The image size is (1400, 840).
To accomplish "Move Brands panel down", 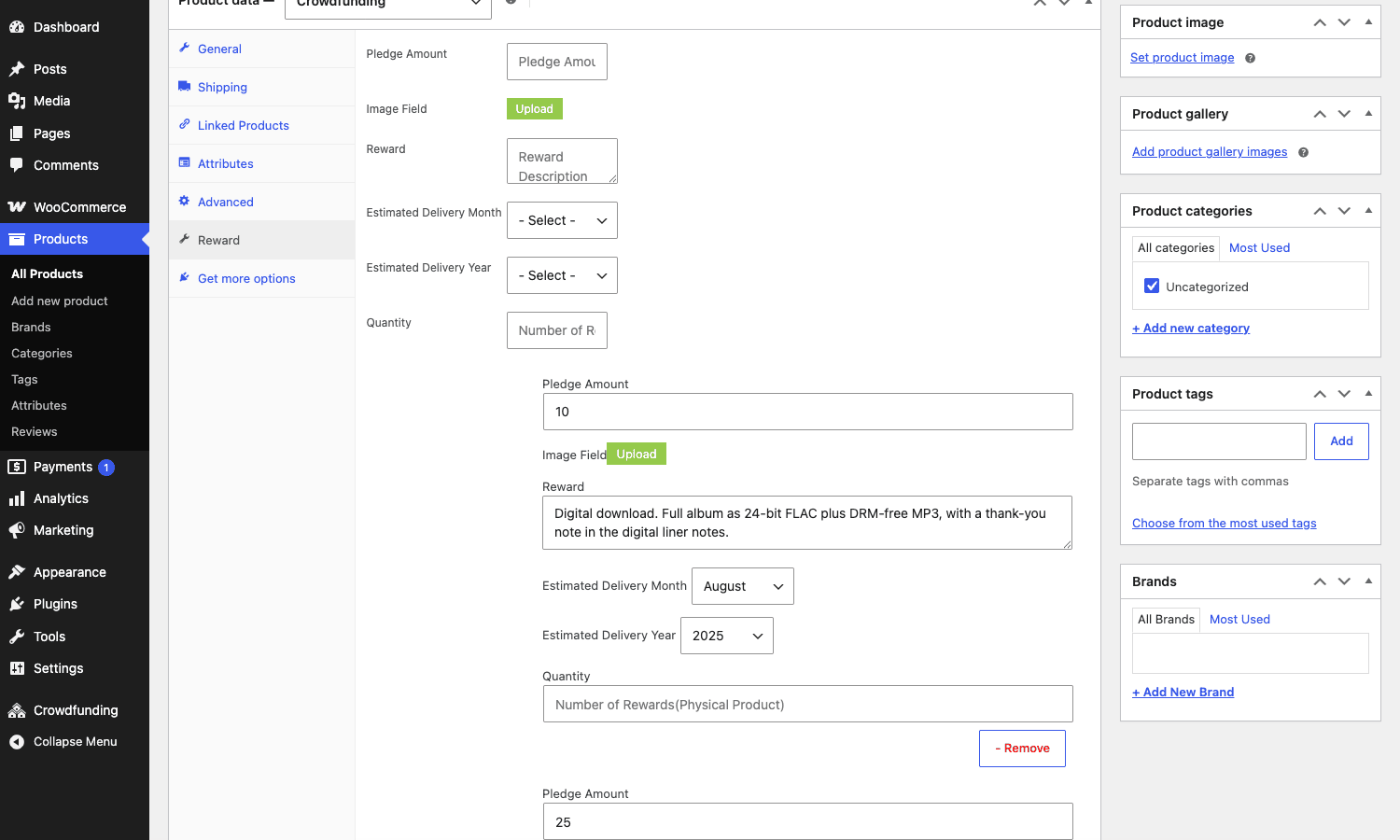I will [1344, 581].
